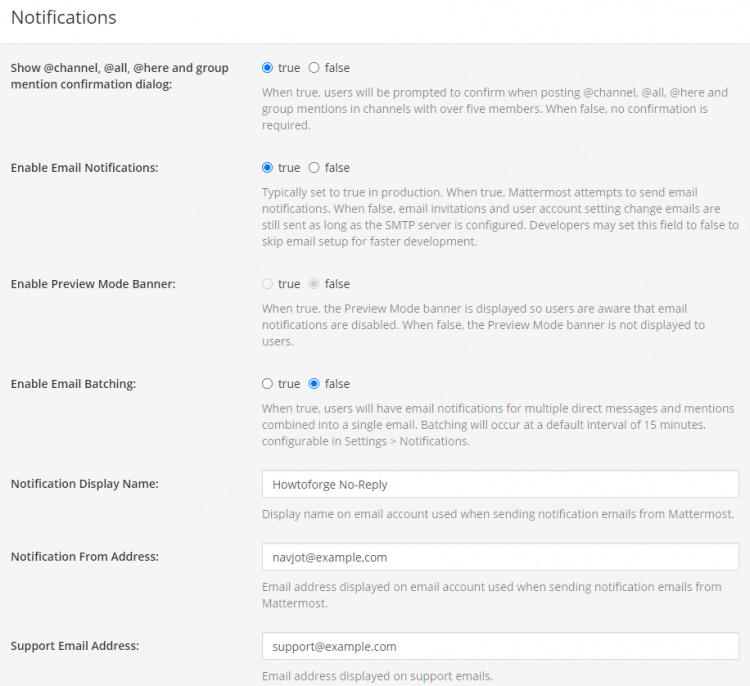The image size is (750, 686).
Task: Click the Notification Display Name label
Action: 85,484
